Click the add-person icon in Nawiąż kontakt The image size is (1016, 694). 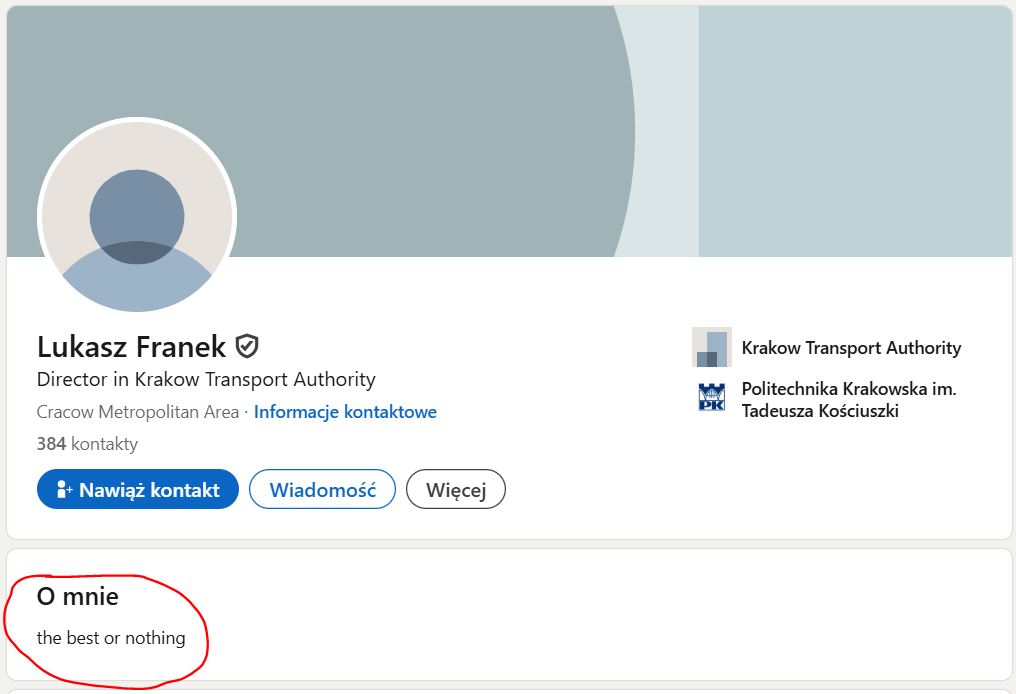click(x=65, y=490)
